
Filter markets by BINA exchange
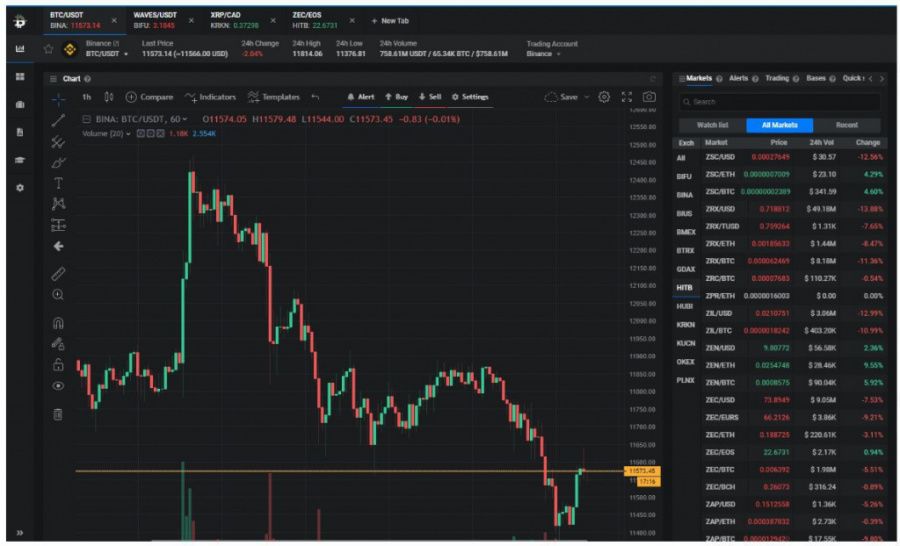[685, 195]
